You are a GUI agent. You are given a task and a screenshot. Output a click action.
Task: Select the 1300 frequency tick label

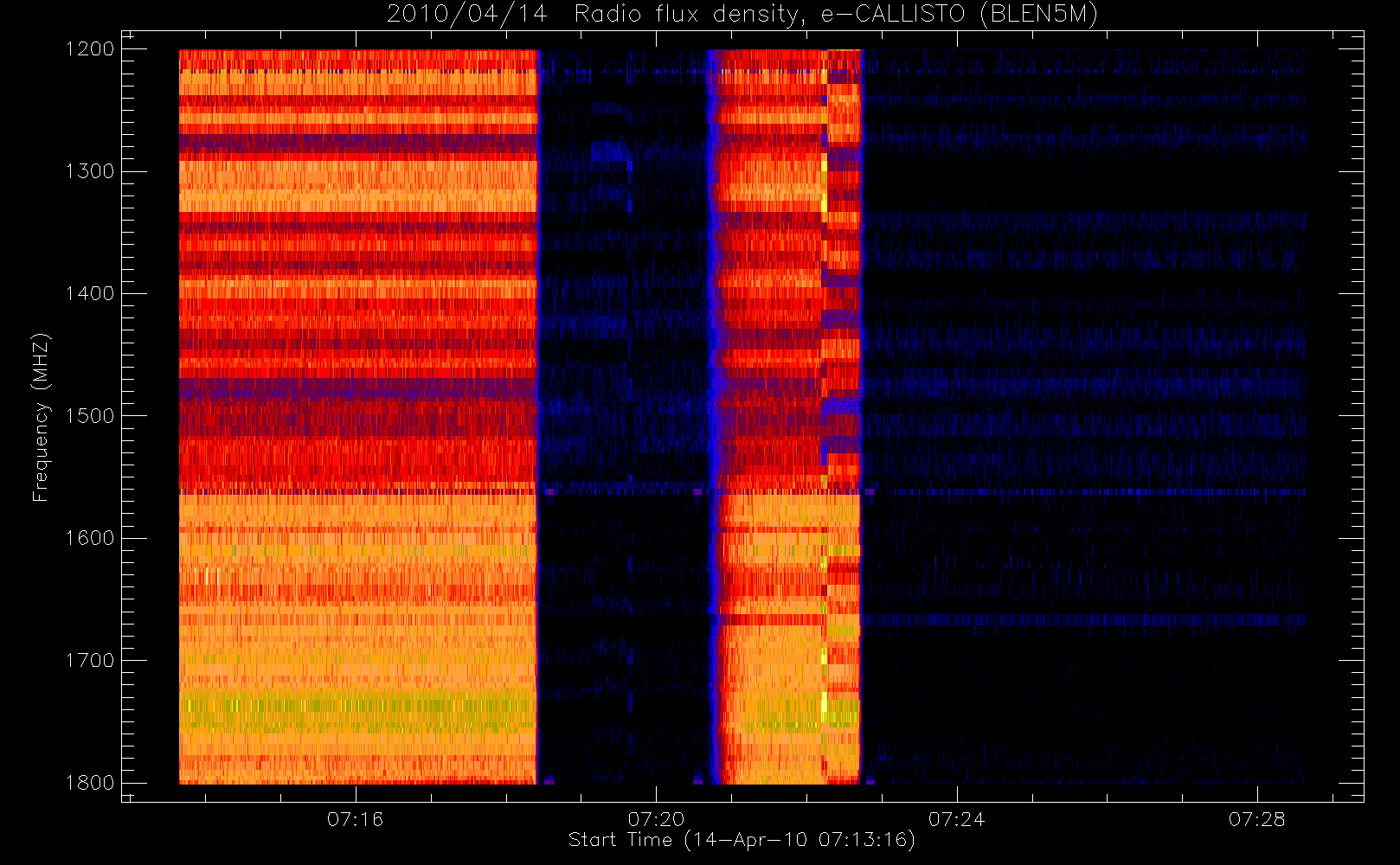(90, 171)
